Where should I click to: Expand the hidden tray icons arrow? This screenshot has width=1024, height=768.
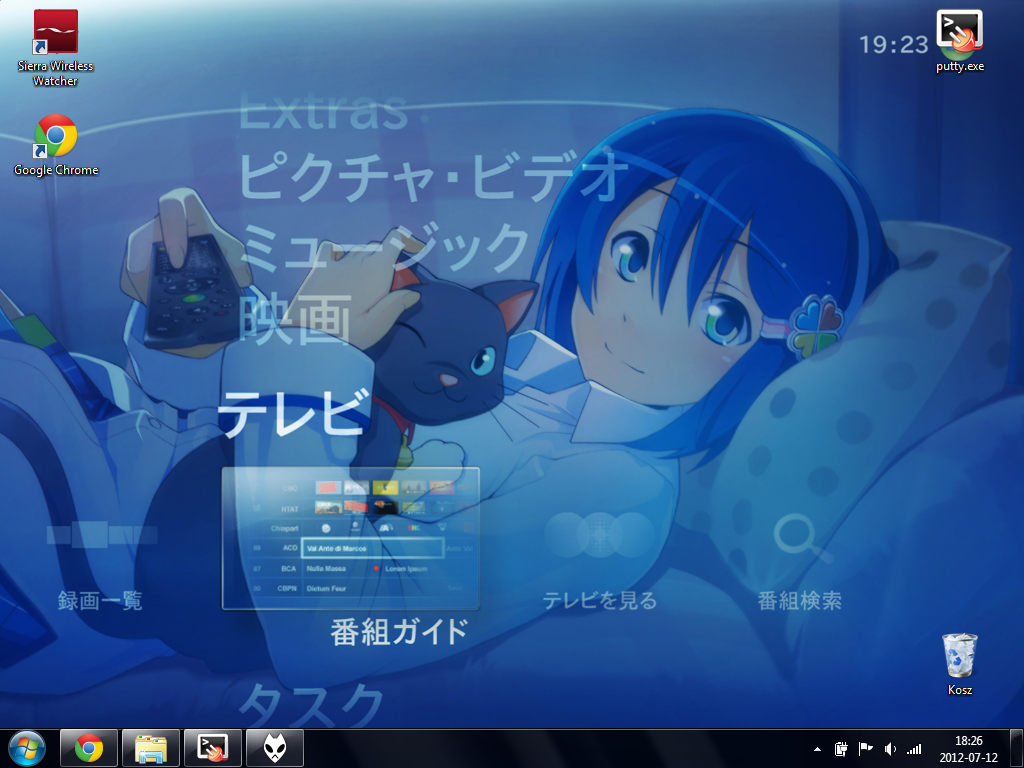coord(818,748)
